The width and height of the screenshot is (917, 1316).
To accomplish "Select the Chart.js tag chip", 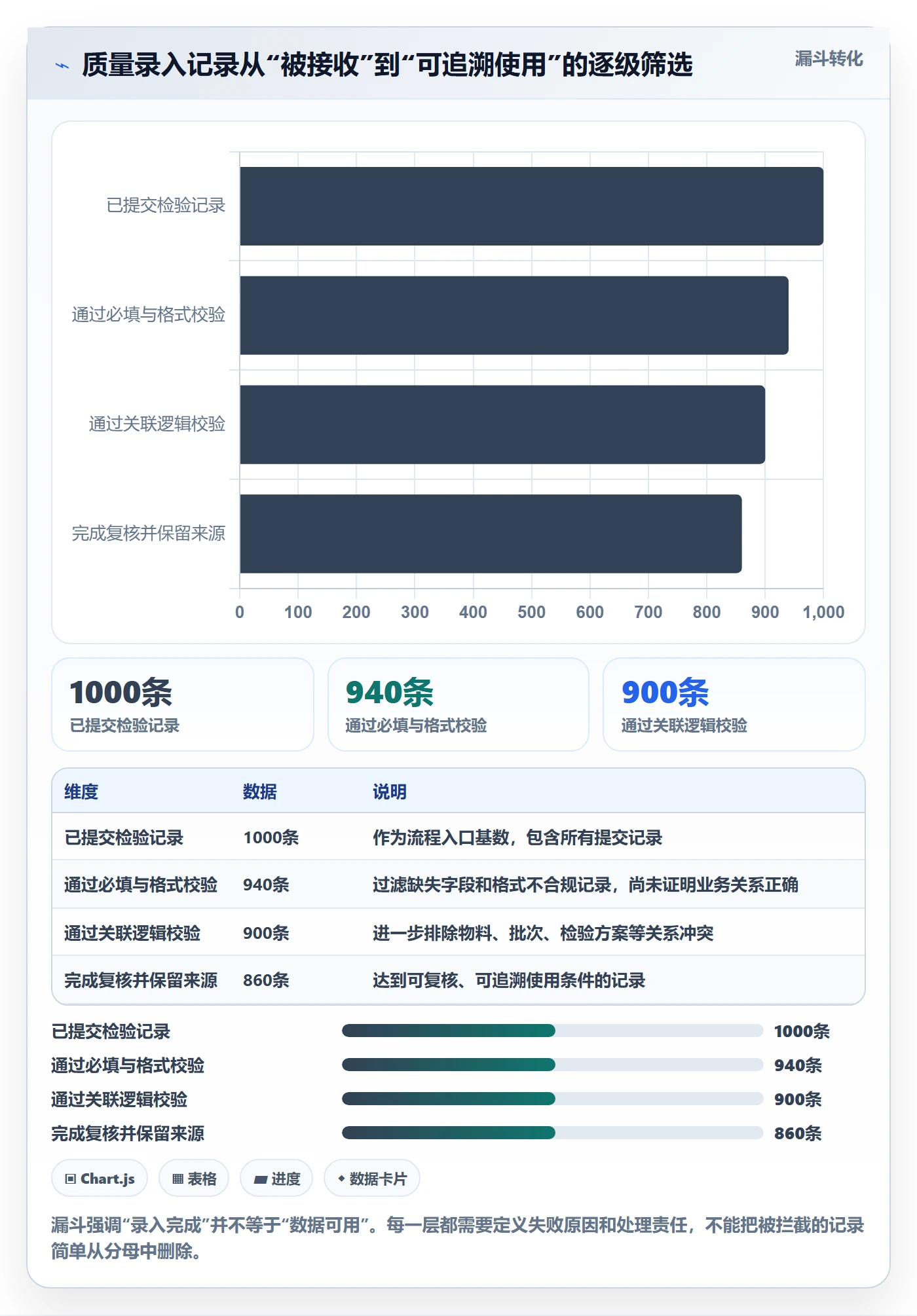I will tap(100, 1179).
